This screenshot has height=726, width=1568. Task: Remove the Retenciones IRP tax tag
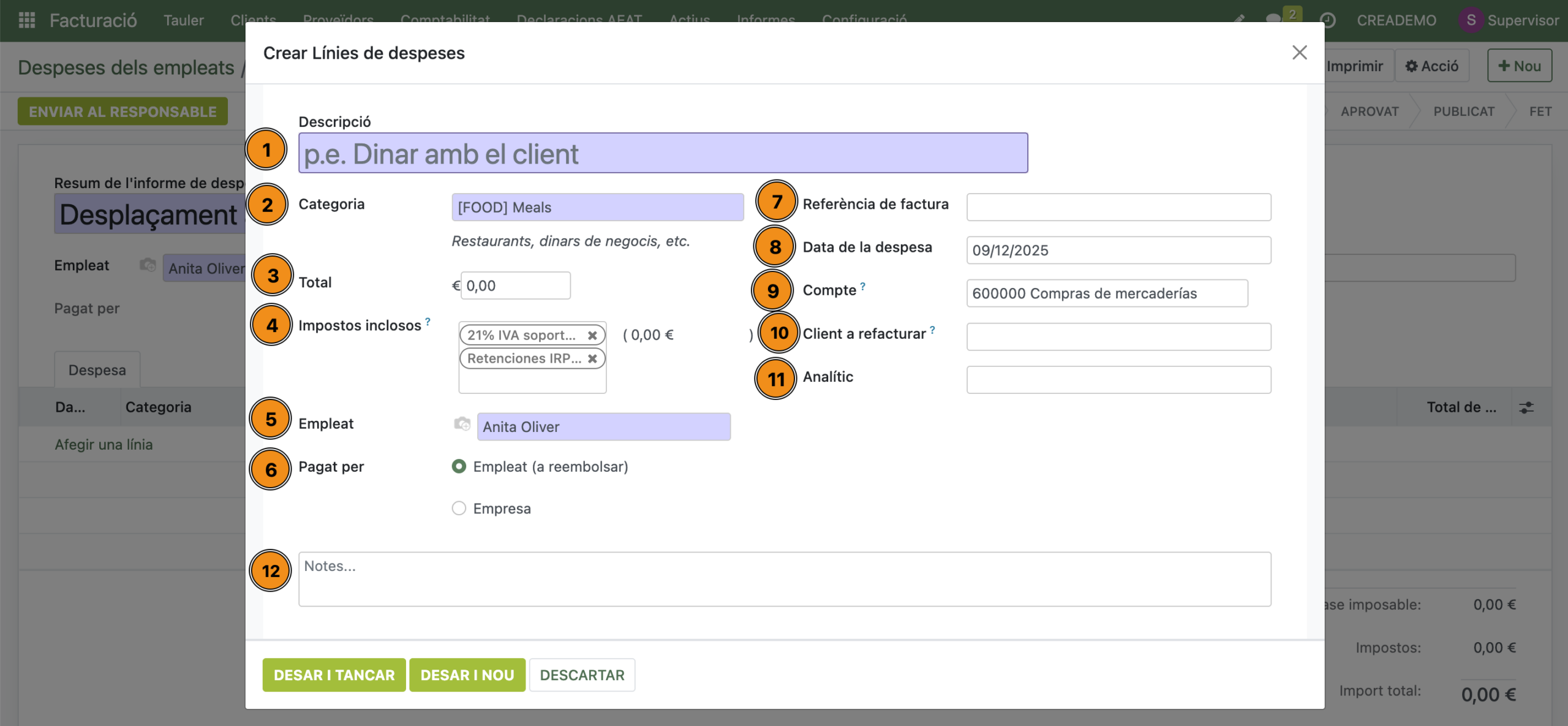[x=592, y=358]
